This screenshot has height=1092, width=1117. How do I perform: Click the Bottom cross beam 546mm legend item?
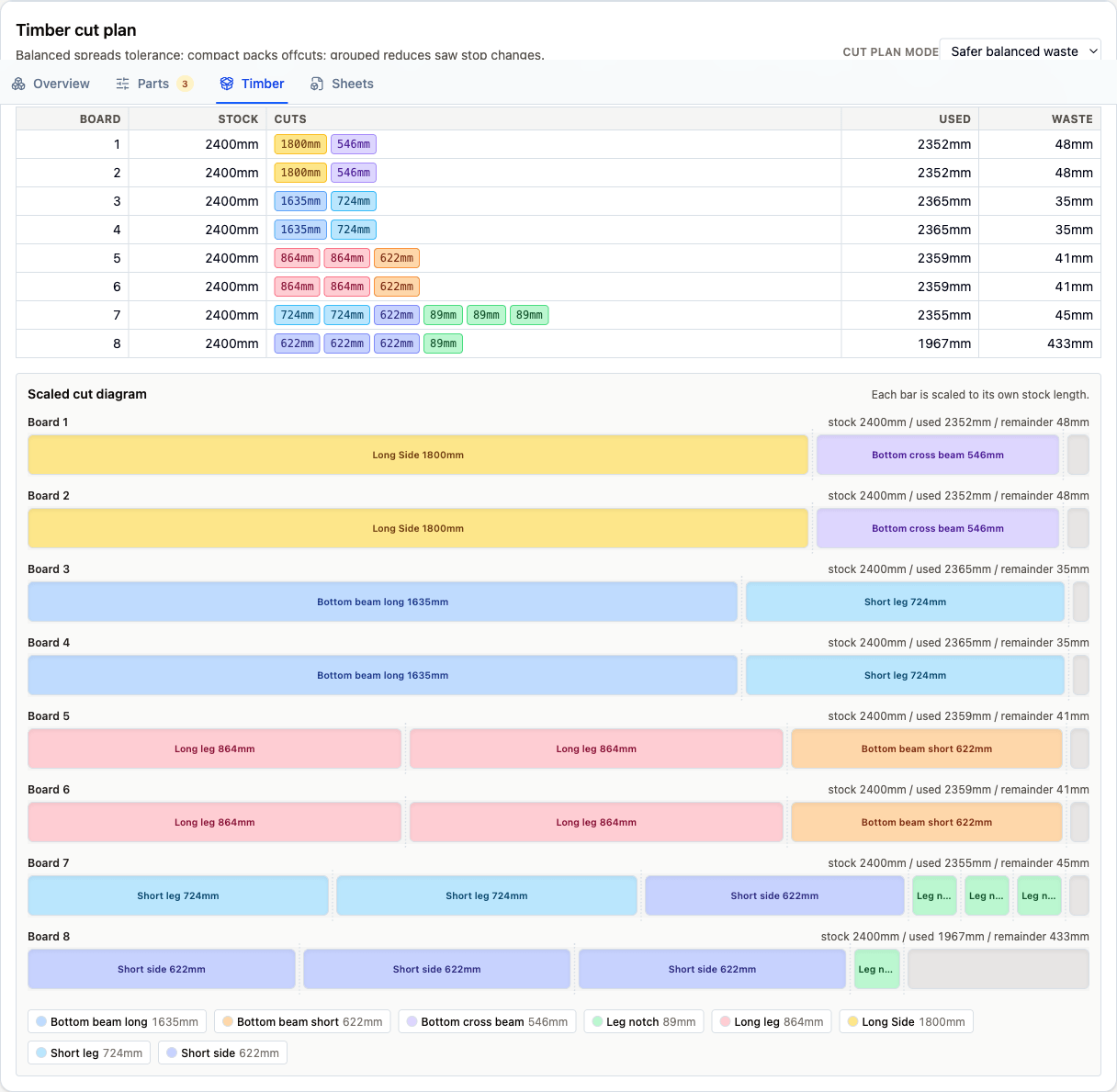tap(487, 1021)
